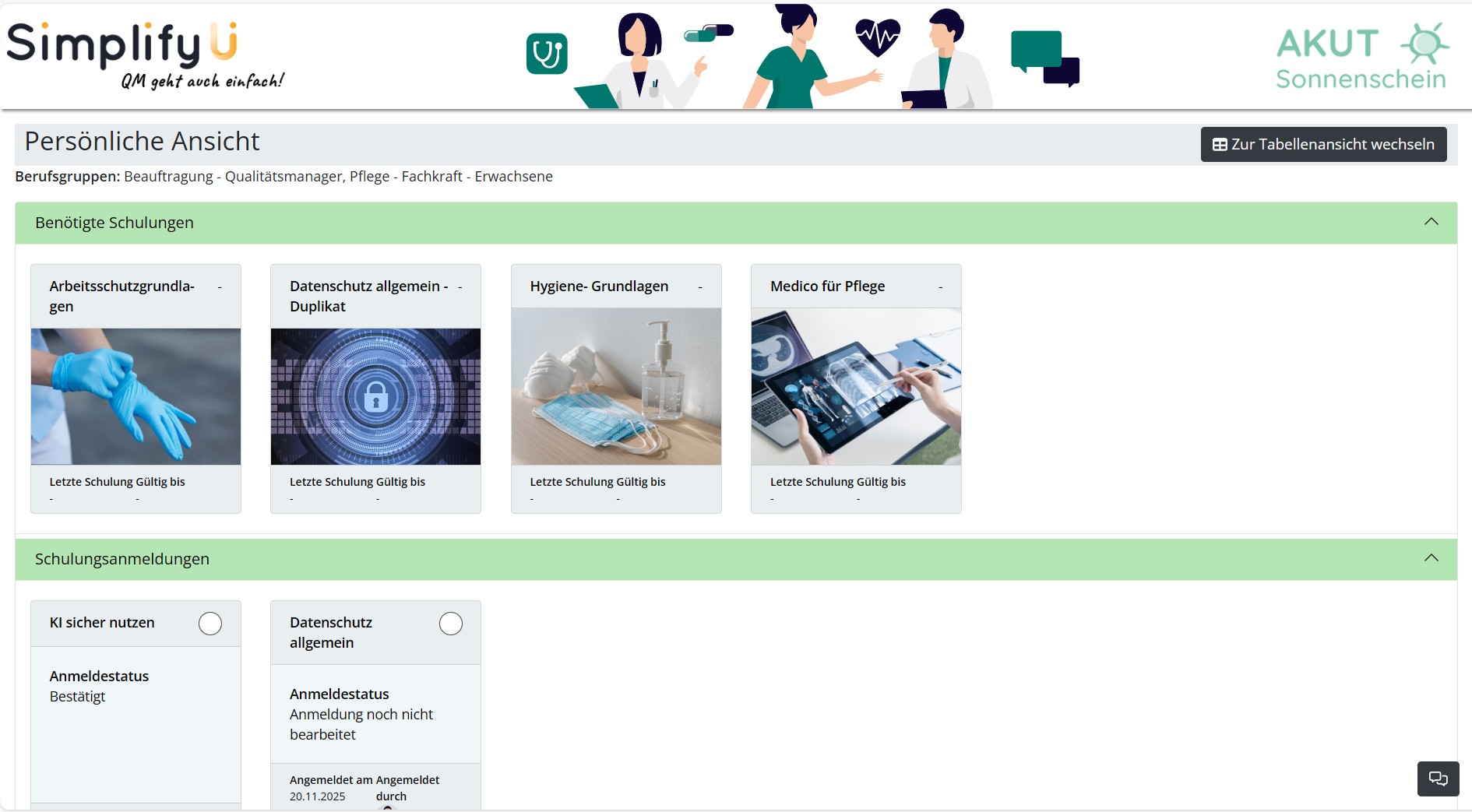Click the AKUT Sonnenschein logo
The height and width of the screenshot is (812, 1472).
[x=1361, y=58]
